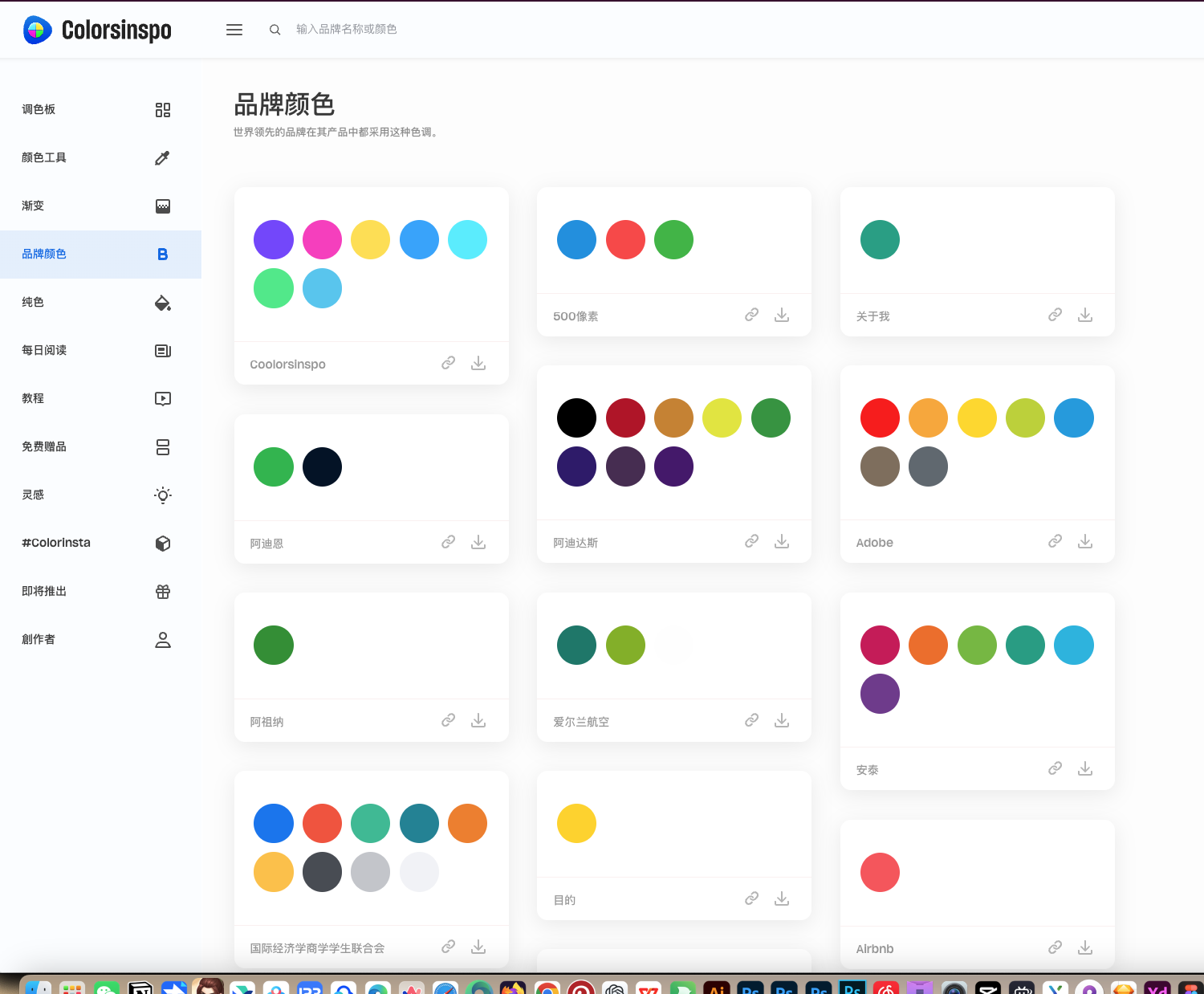
Task: Download the Coolorsinspo palette
Action: pyautogui.click(x=478, y=363)
